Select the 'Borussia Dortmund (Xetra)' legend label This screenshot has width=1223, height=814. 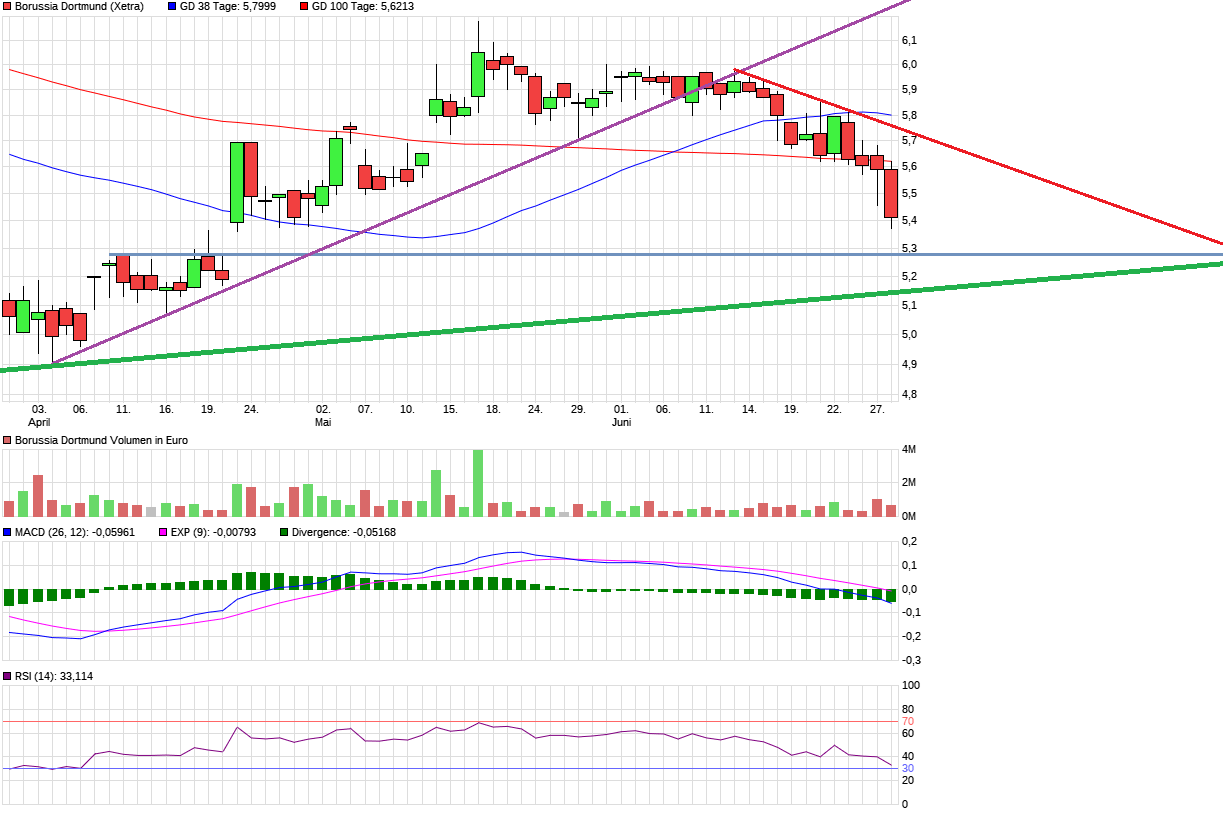(79, 6)
